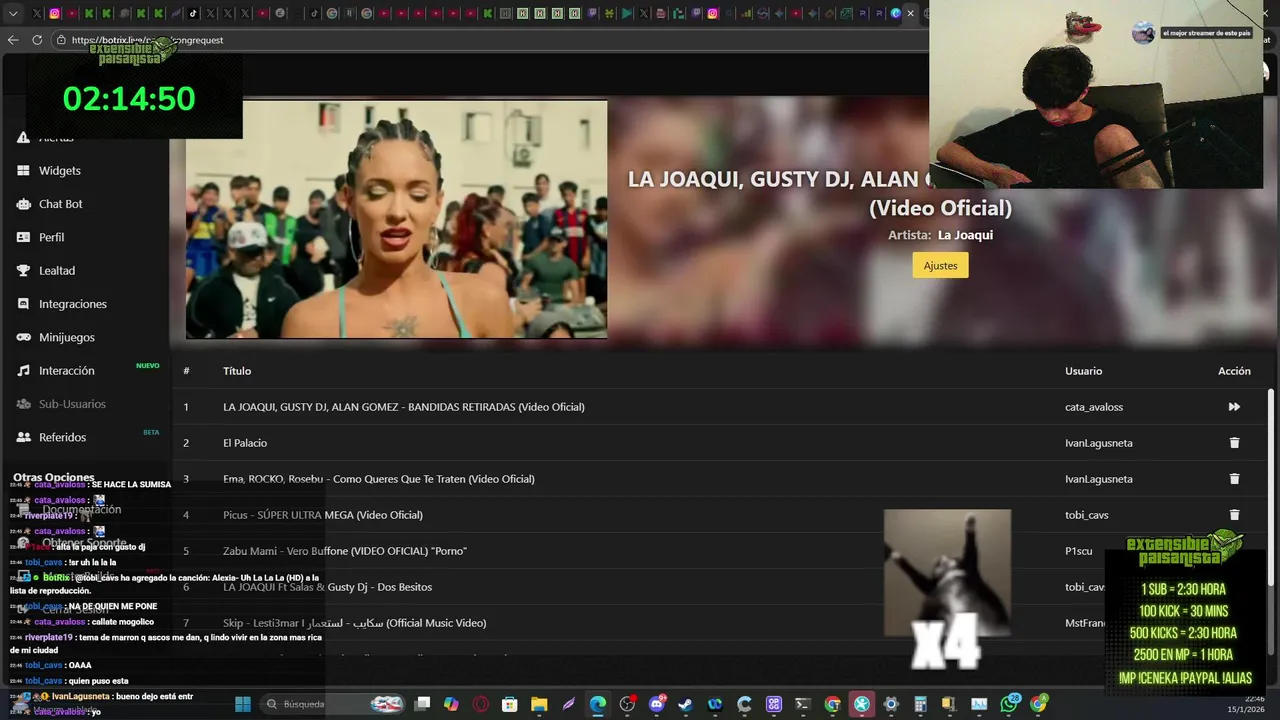The width and height of the screenshot is (1280, 720).
Task: Click user P1scu in the queue
Action: tap(1079, 551)
